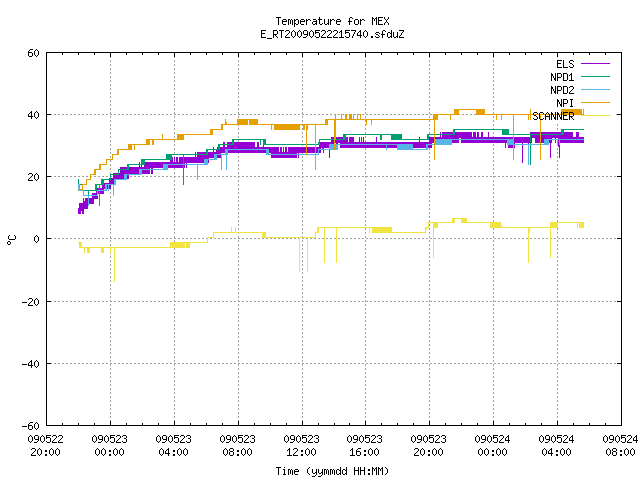Image resolution: width=640 pixels, height=480 pixels.
Task: Click the orange NPI legend line sample
Action: tap(595, 103)
